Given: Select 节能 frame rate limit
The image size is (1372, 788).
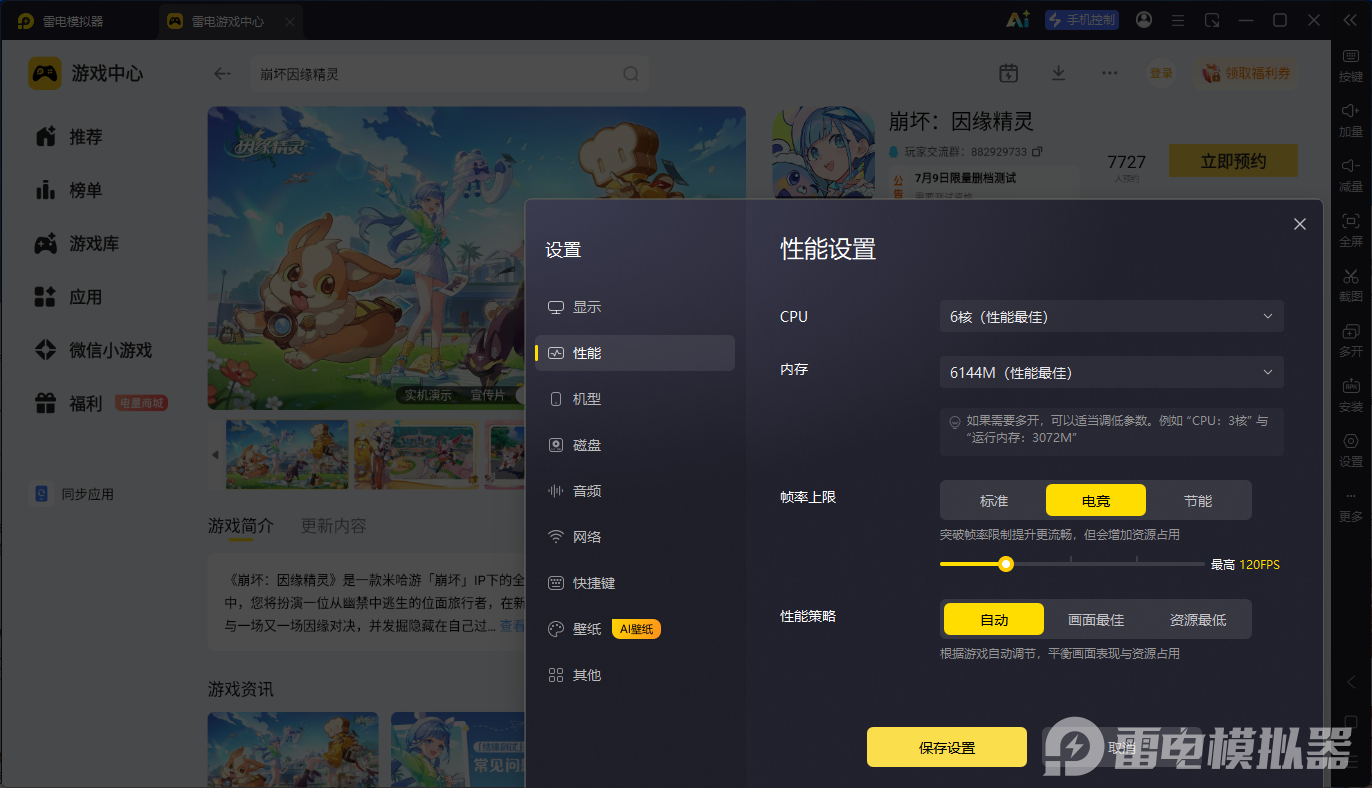Looking at the screenshot, I should (1198, 501).
